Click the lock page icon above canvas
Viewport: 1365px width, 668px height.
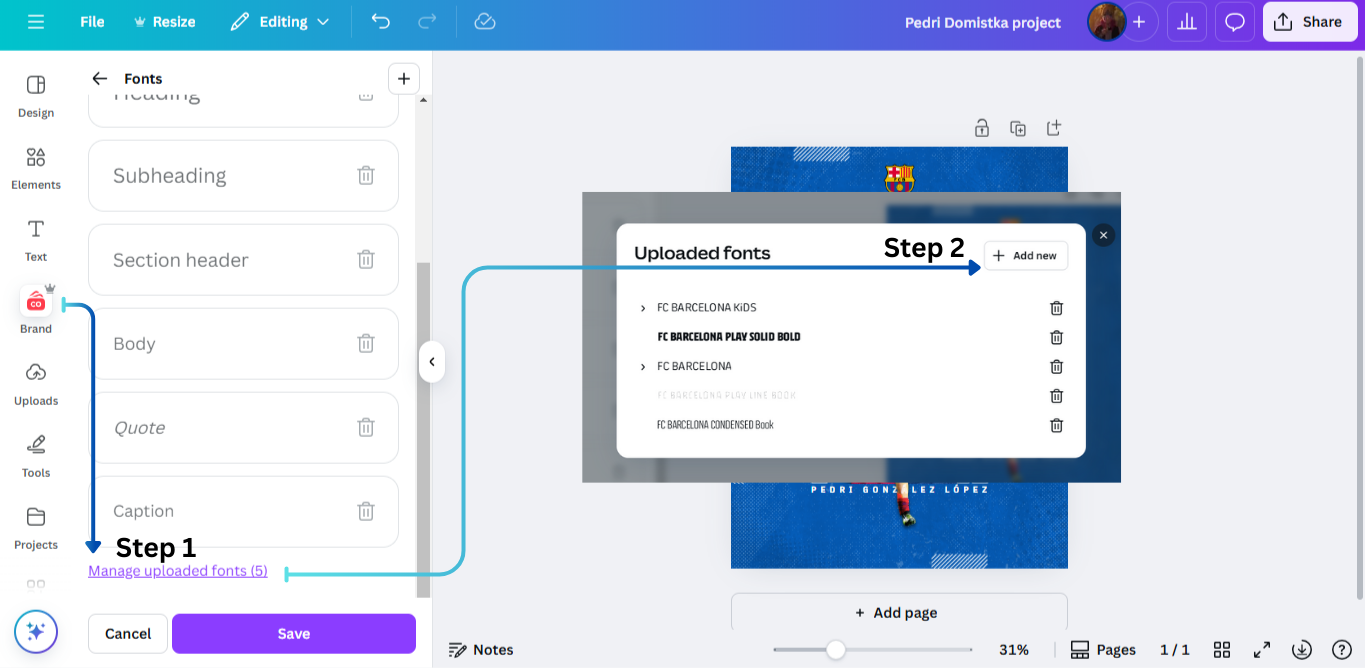tap(982, 128)
